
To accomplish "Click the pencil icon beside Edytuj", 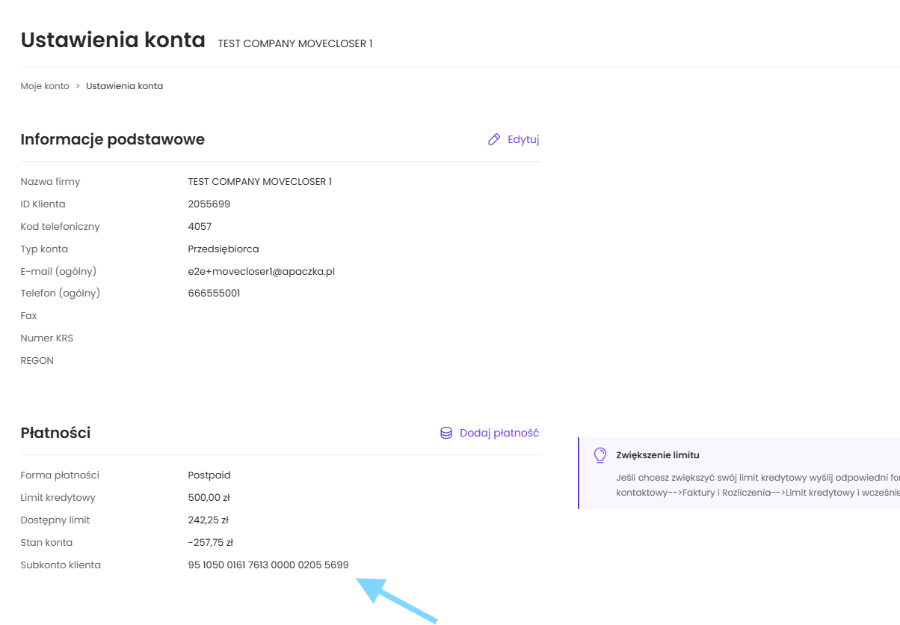I will point(494,140).
